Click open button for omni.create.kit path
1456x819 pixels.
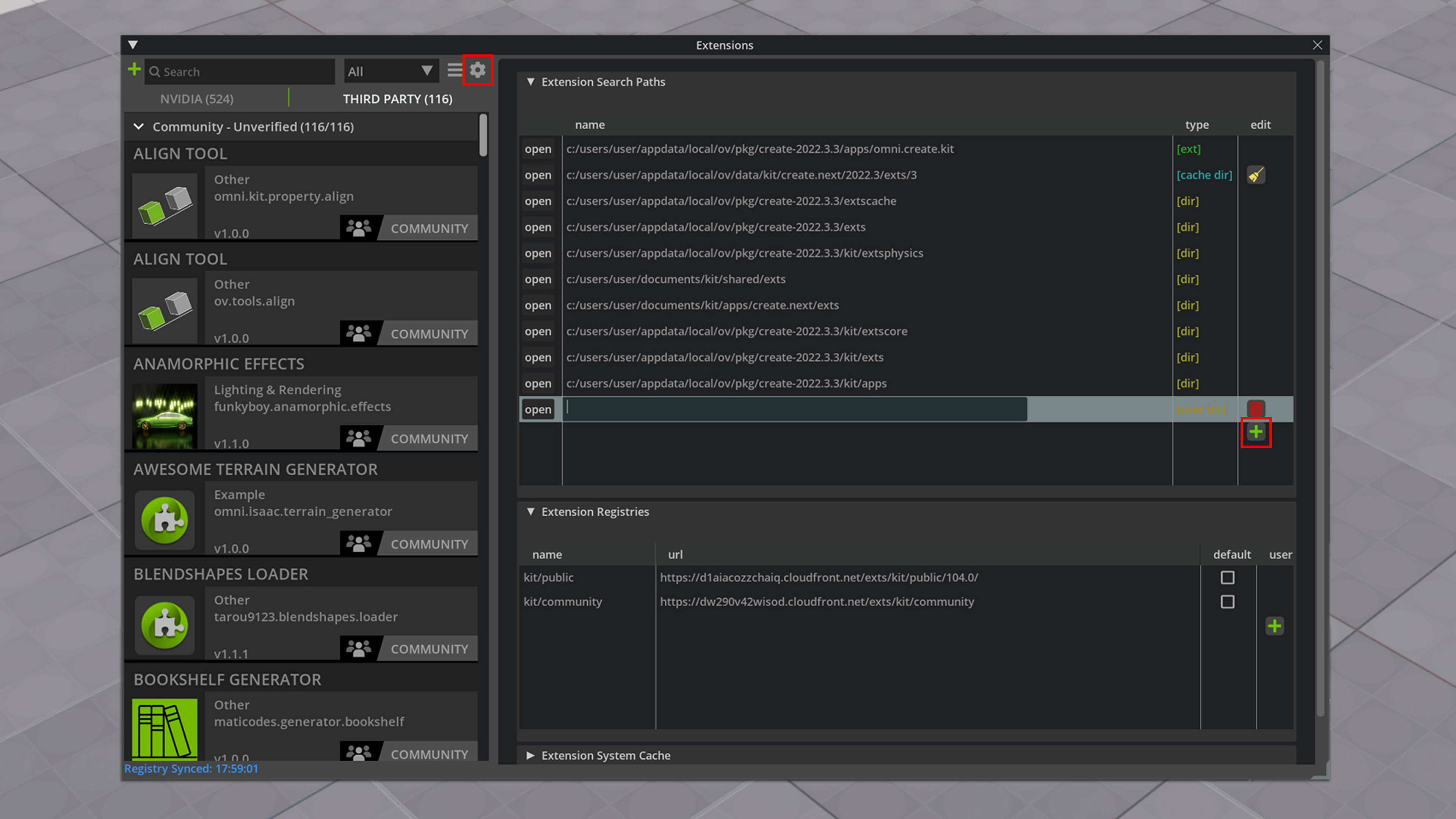(538, 149)
